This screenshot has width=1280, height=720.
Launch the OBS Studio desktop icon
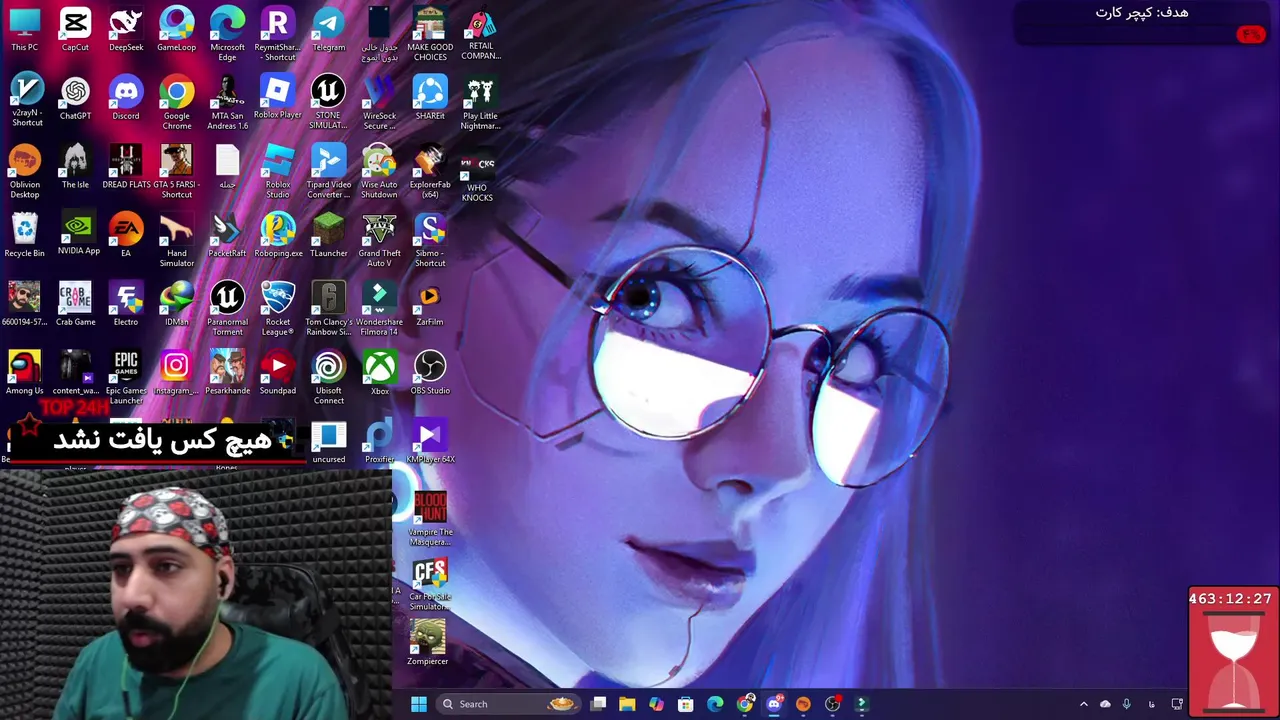click(x=430, y=373)
